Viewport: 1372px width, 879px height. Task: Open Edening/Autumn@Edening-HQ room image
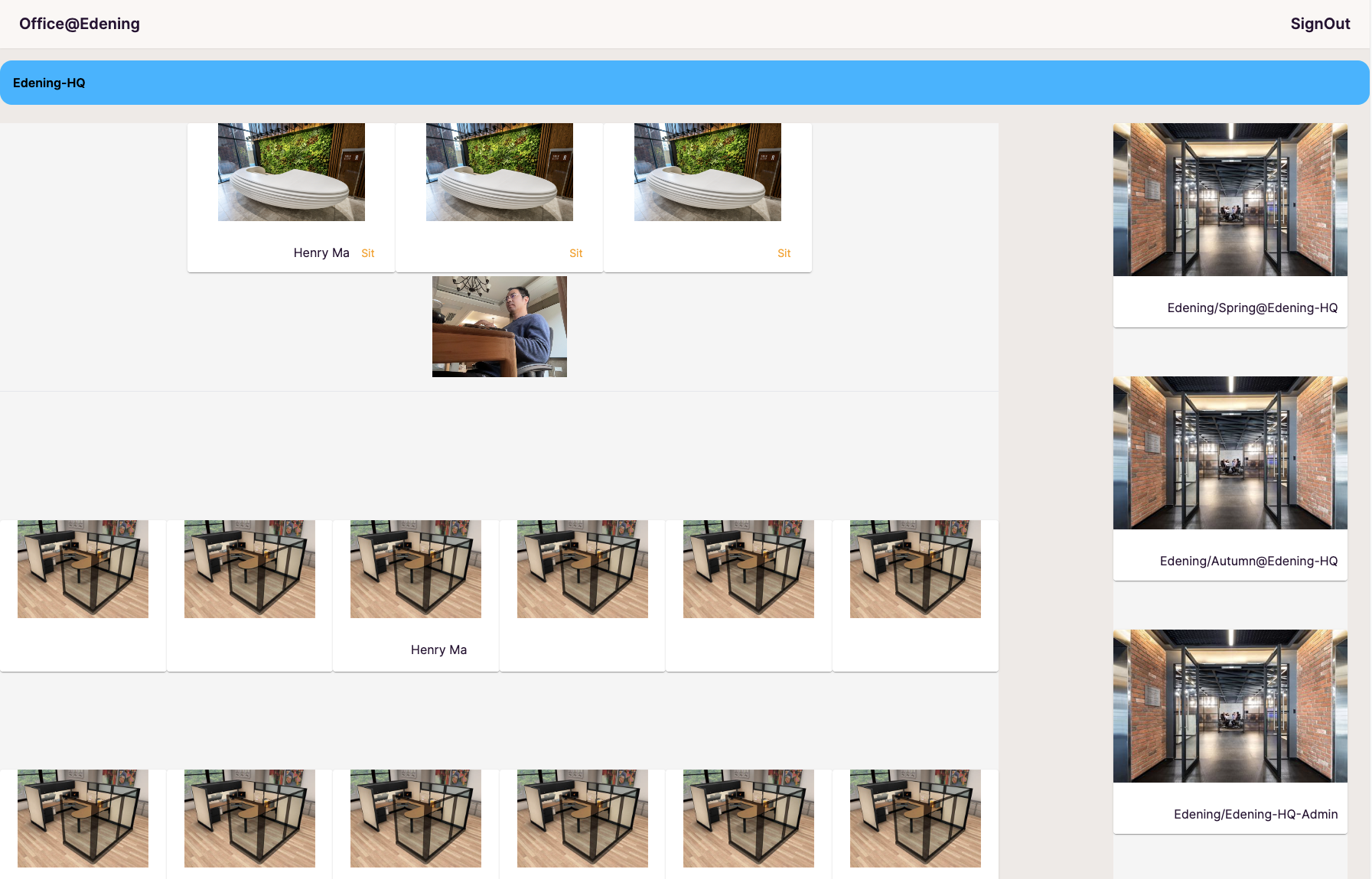click(1230, 453)
